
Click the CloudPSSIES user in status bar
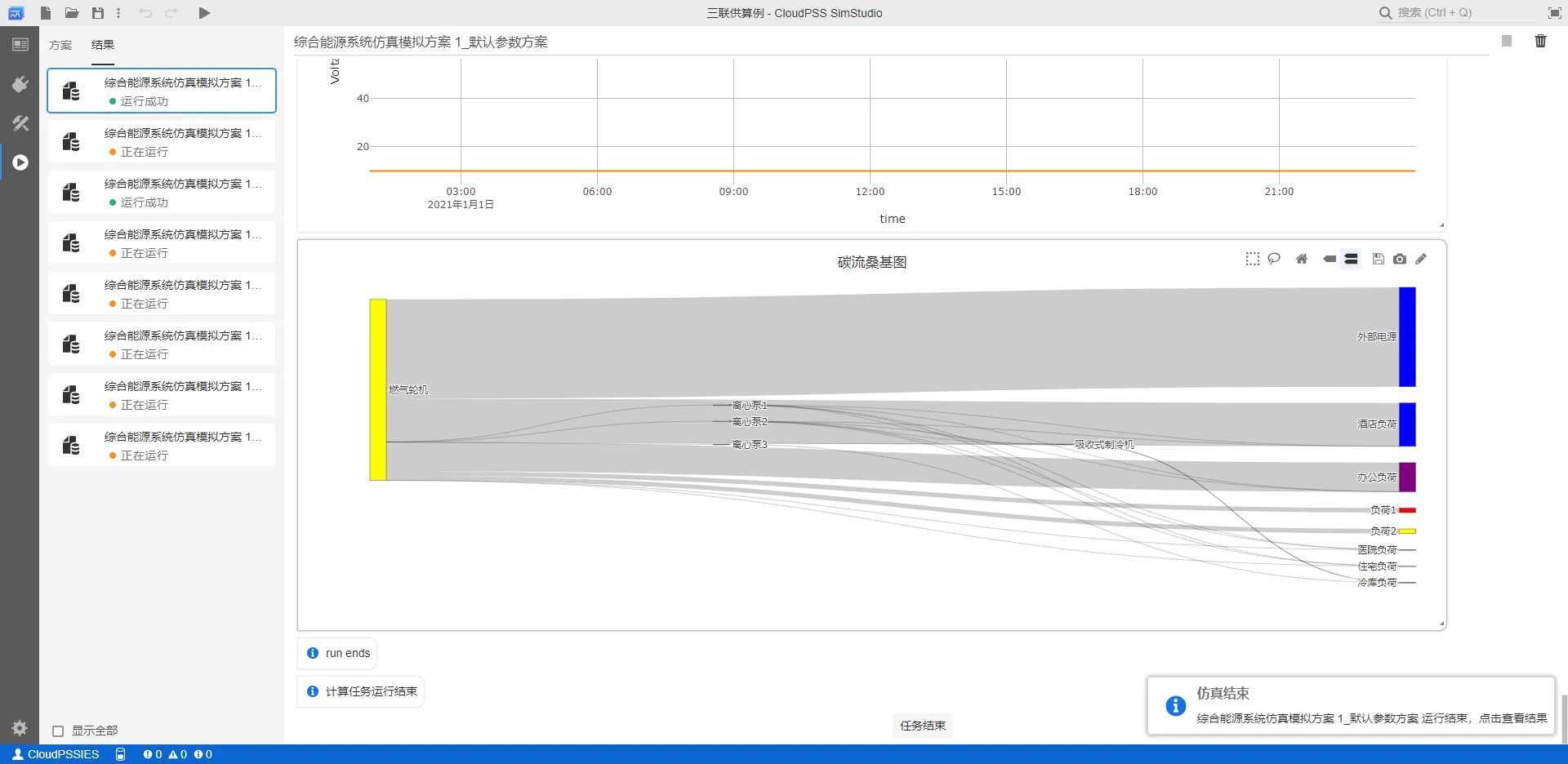coord(56,754)
